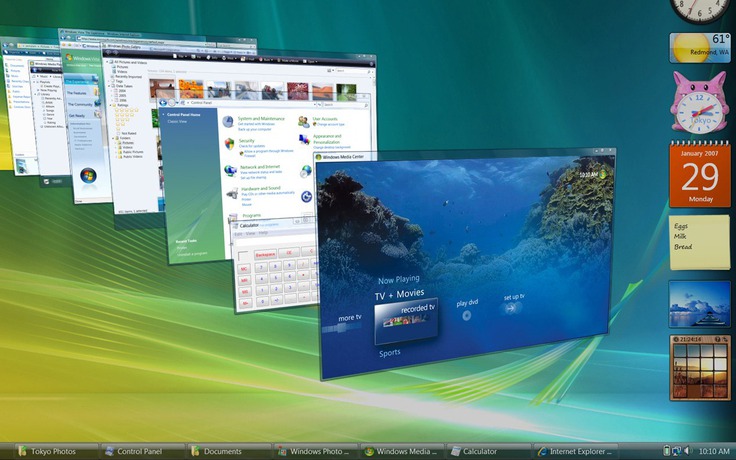Collapse the Folders node in Photo Gallery
This screenshot has width=736, height=460.
[114, 138]
